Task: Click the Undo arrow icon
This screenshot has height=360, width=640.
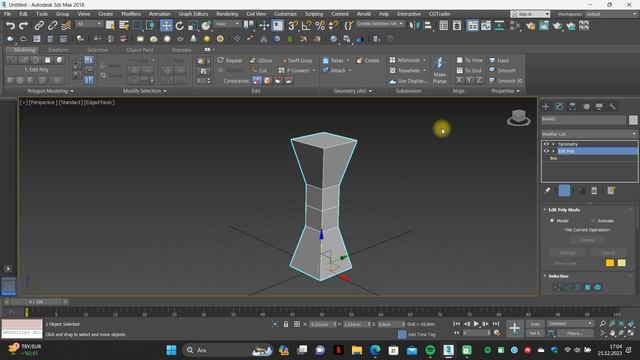Action: pyautogui.click(x=10, y=26)
